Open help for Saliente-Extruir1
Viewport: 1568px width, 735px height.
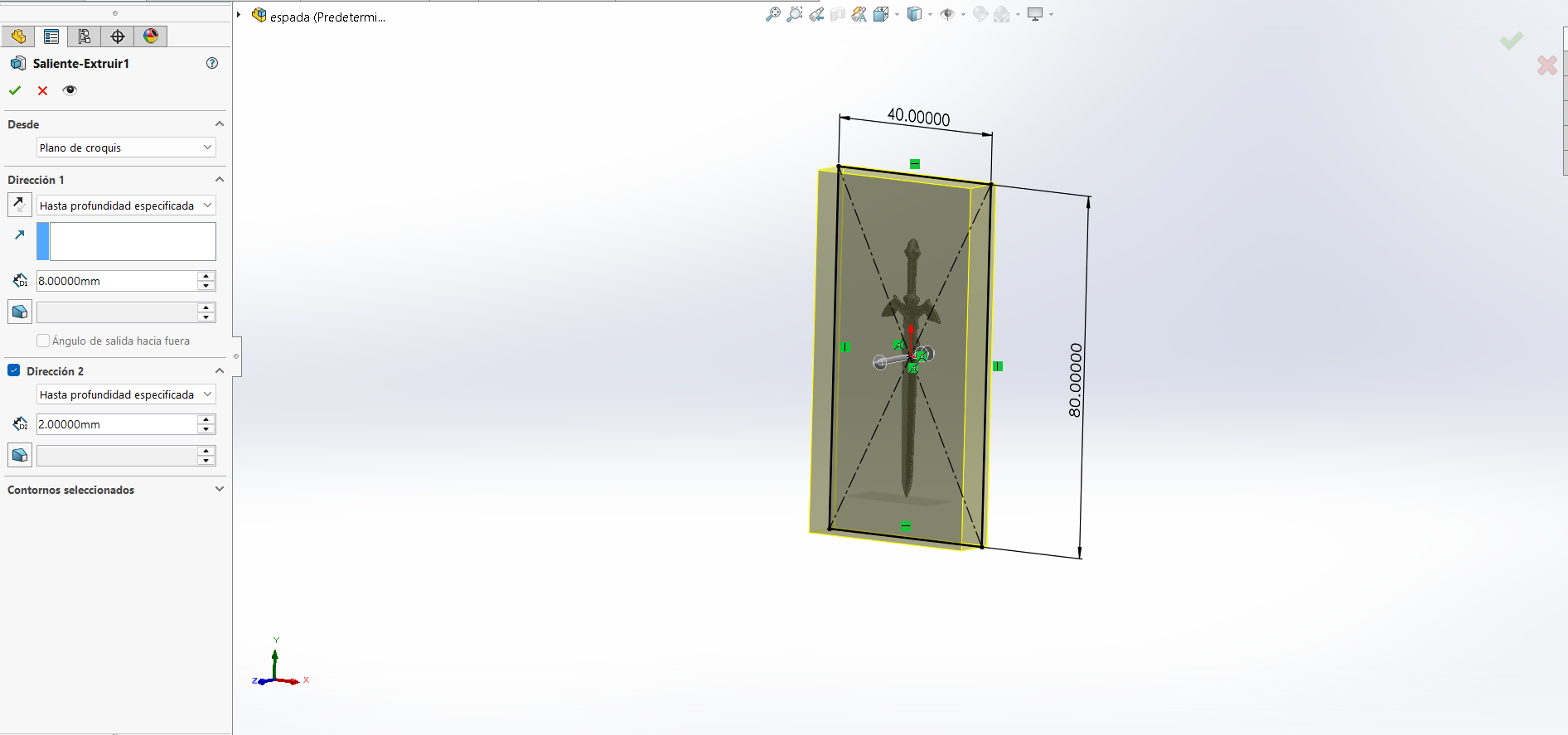[x=212, y=63]
